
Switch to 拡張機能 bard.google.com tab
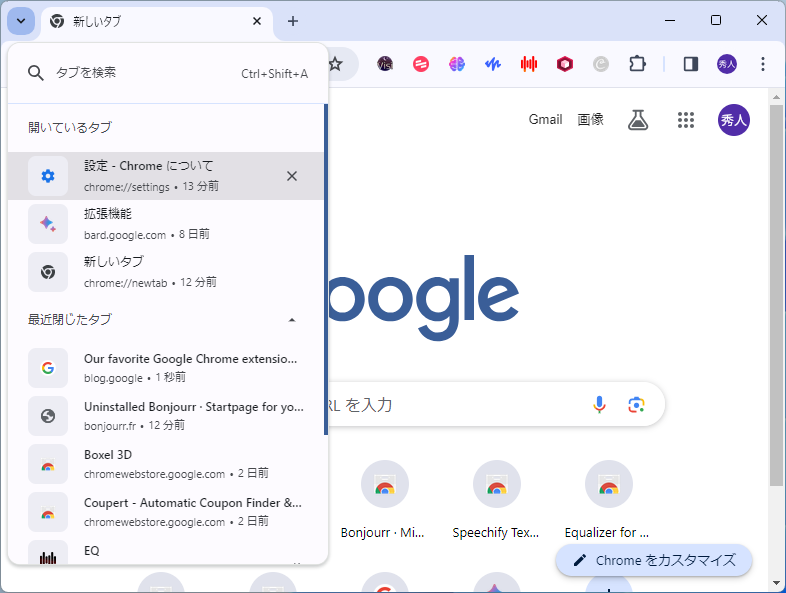(166, 224)
